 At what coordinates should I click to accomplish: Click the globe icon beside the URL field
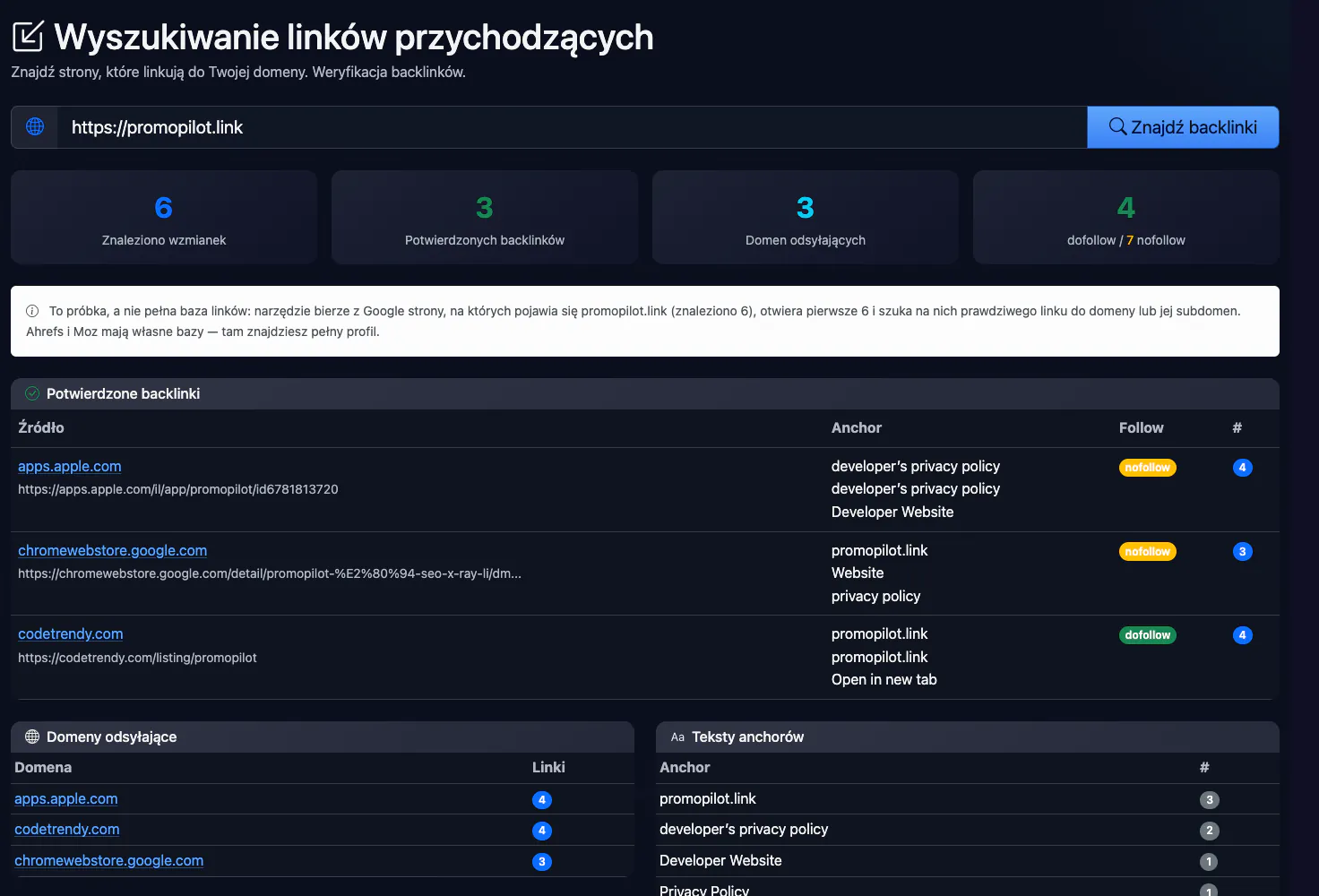tap(35, 127)
